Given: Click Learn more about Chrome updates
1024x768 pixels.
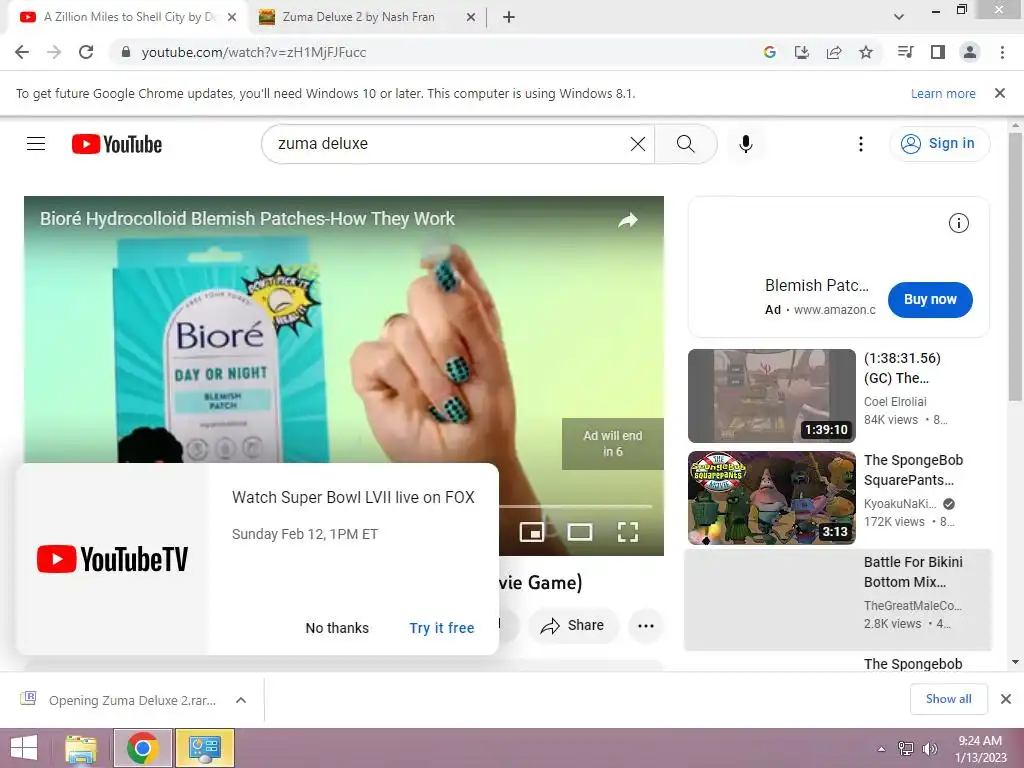Looking at the screenshot, I should (943, 93).
